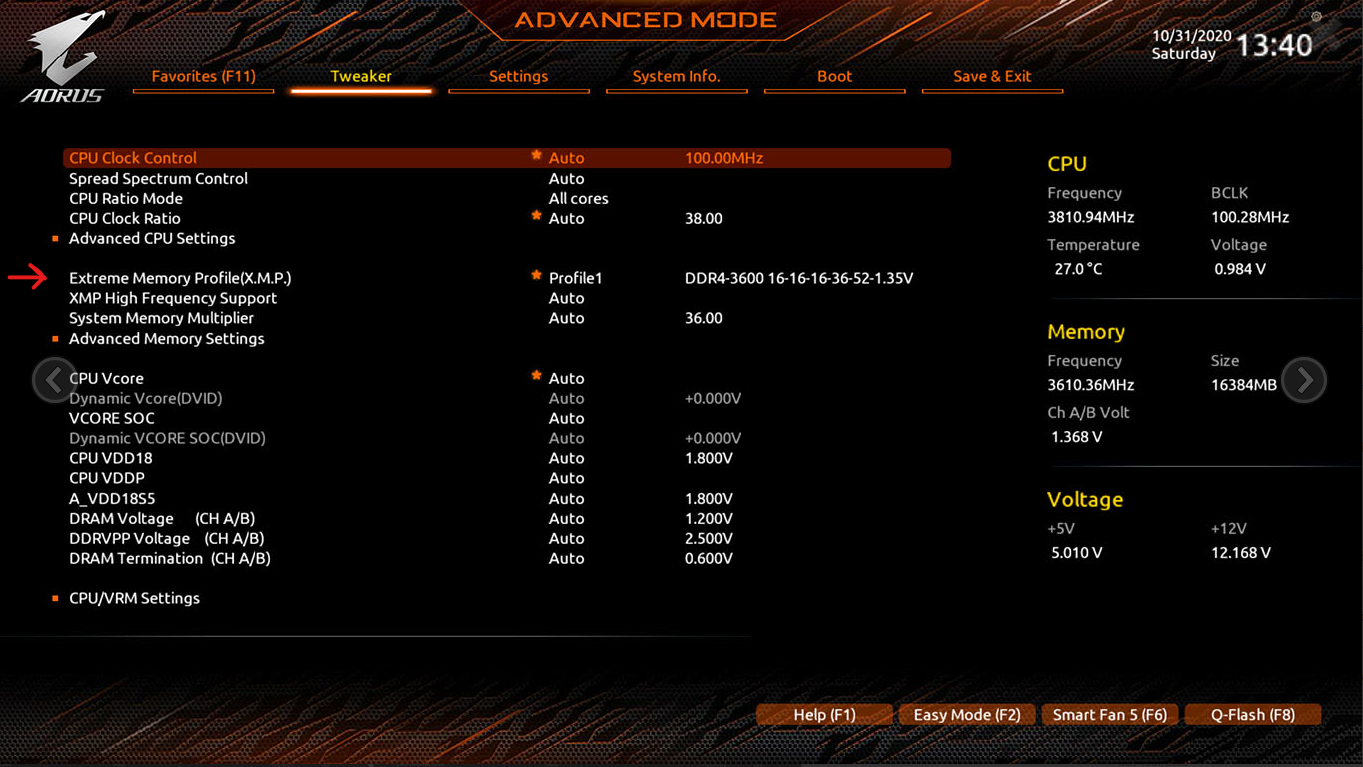
Task: Click the submenu square beside CPU/VRM Settings
Action: point(56,598)
